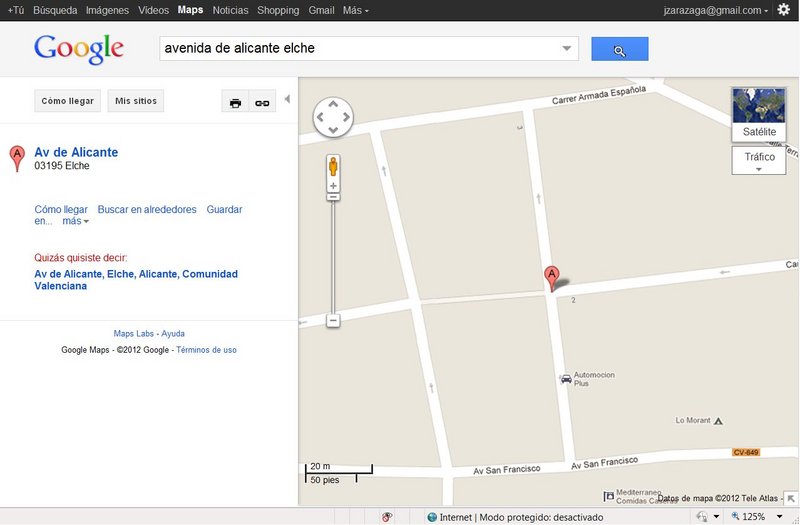Click the red A marker on the map
Image resolution: width=800 pixels, height=525 pixels.
point(552,278)
